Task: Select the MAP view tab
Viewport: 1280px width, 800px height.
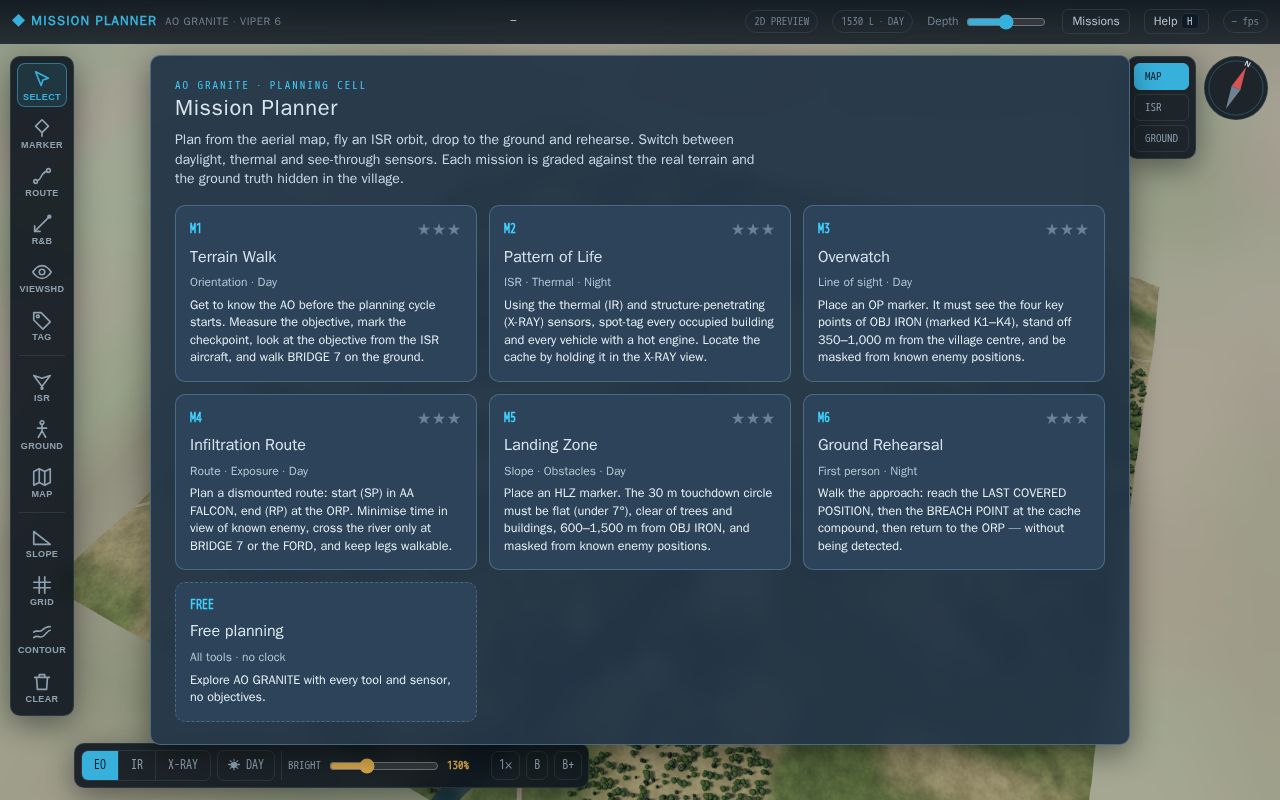Action: [1161, 76]
